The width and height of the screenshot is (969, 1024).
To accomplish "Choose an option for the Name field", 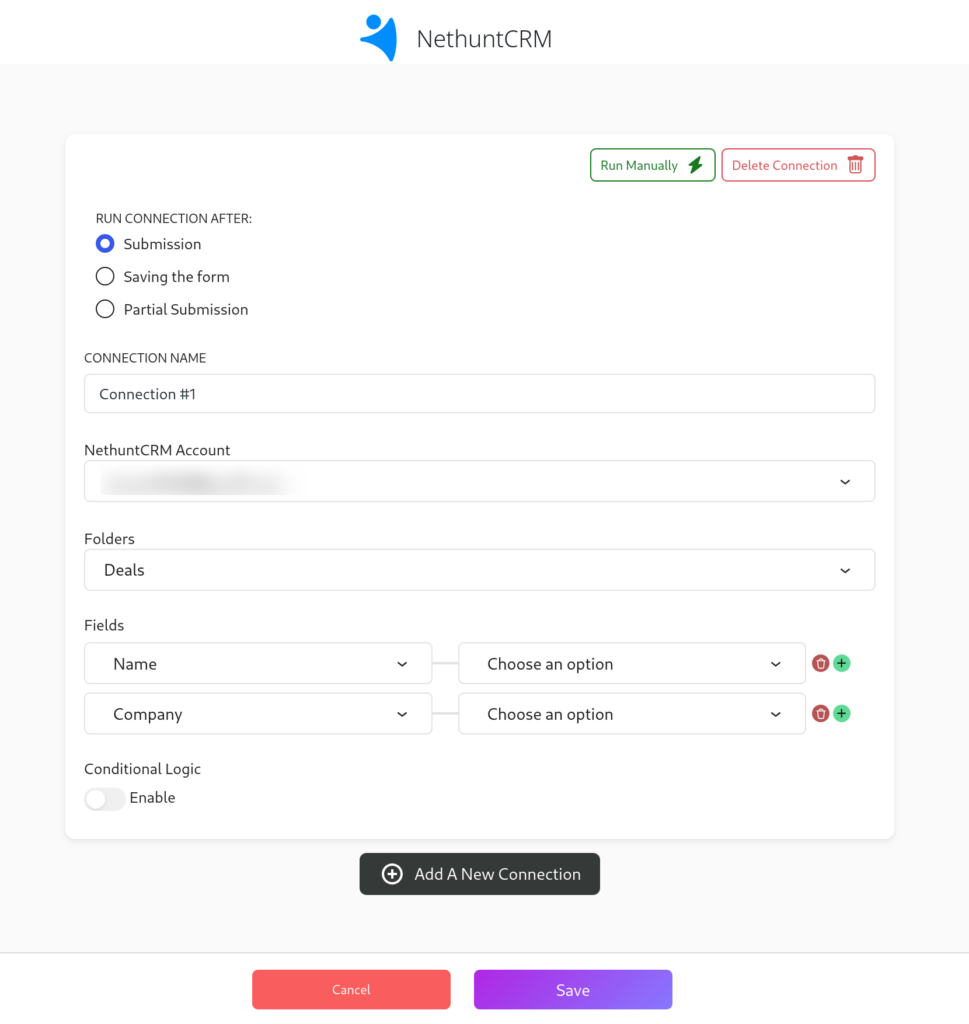I will click(x=631, y=664).
